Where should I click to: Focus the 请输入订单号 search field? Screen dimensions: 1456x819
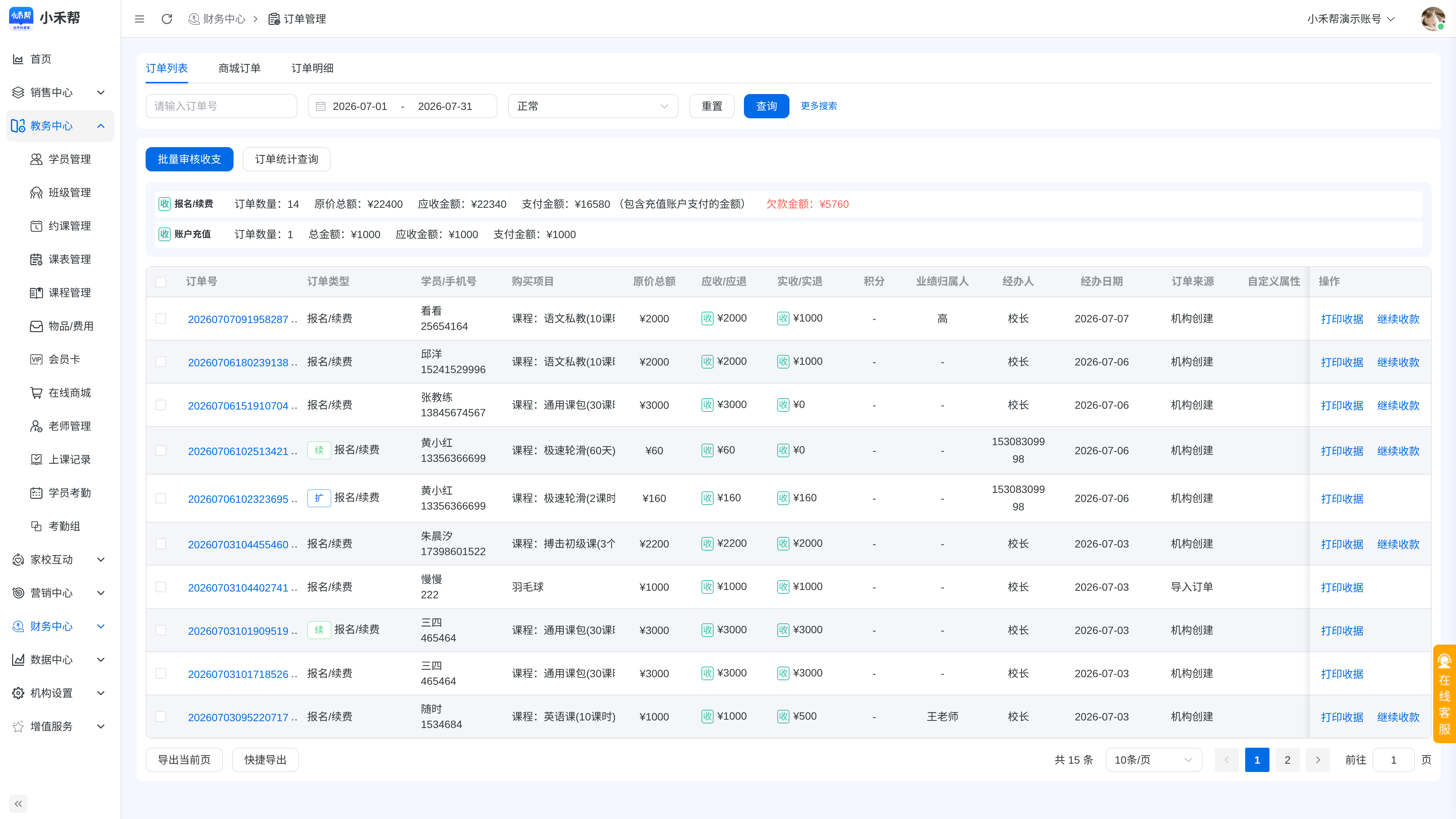221,106
